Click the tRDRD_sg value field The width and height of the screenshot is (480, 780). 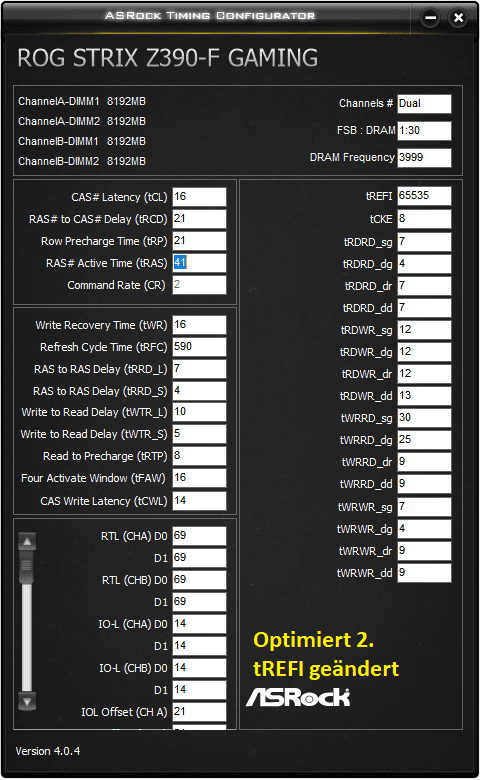(424, 242)
